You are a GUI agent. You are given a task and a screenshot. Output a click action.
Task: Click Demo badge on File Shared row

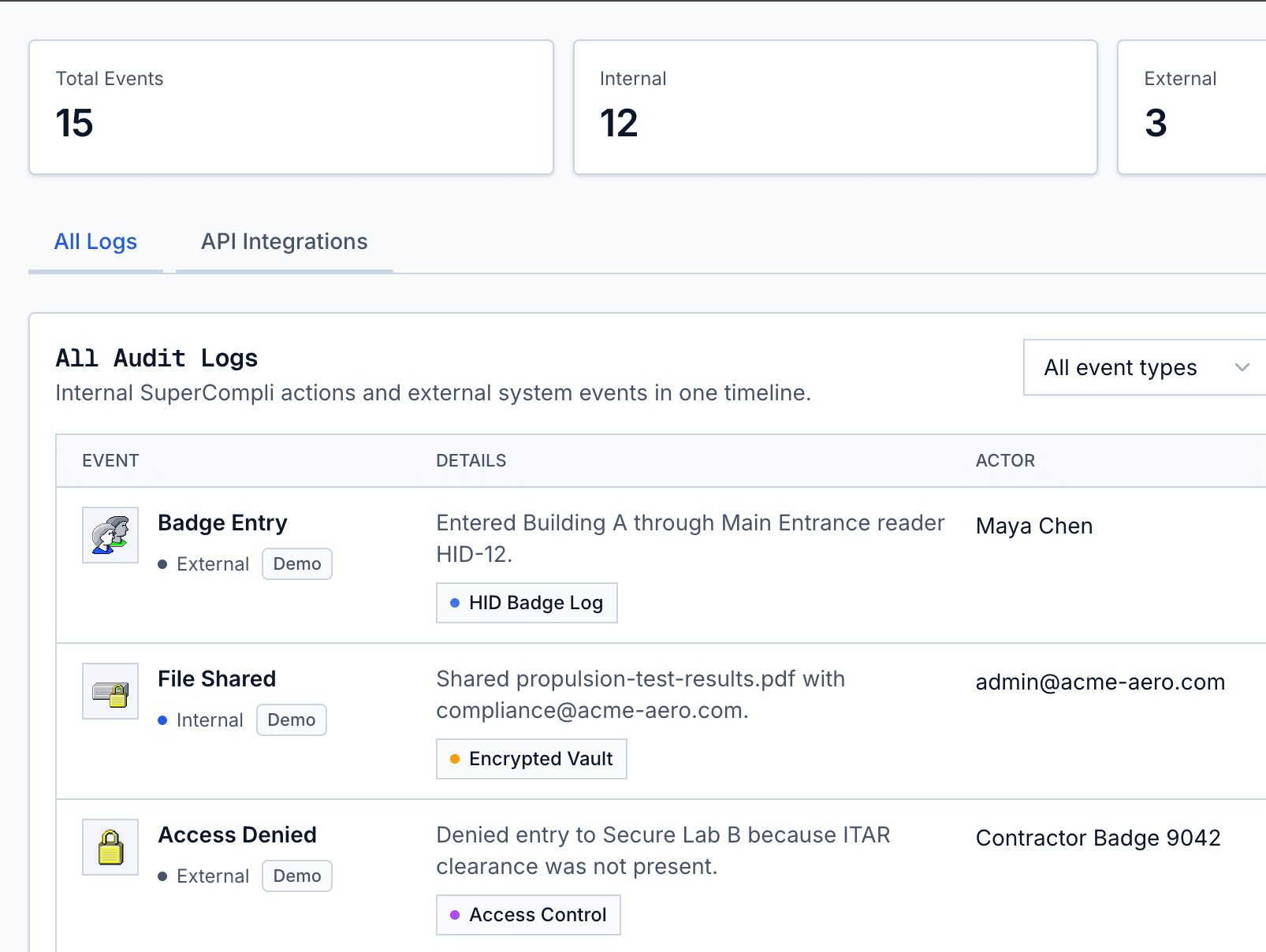point(292,720)
